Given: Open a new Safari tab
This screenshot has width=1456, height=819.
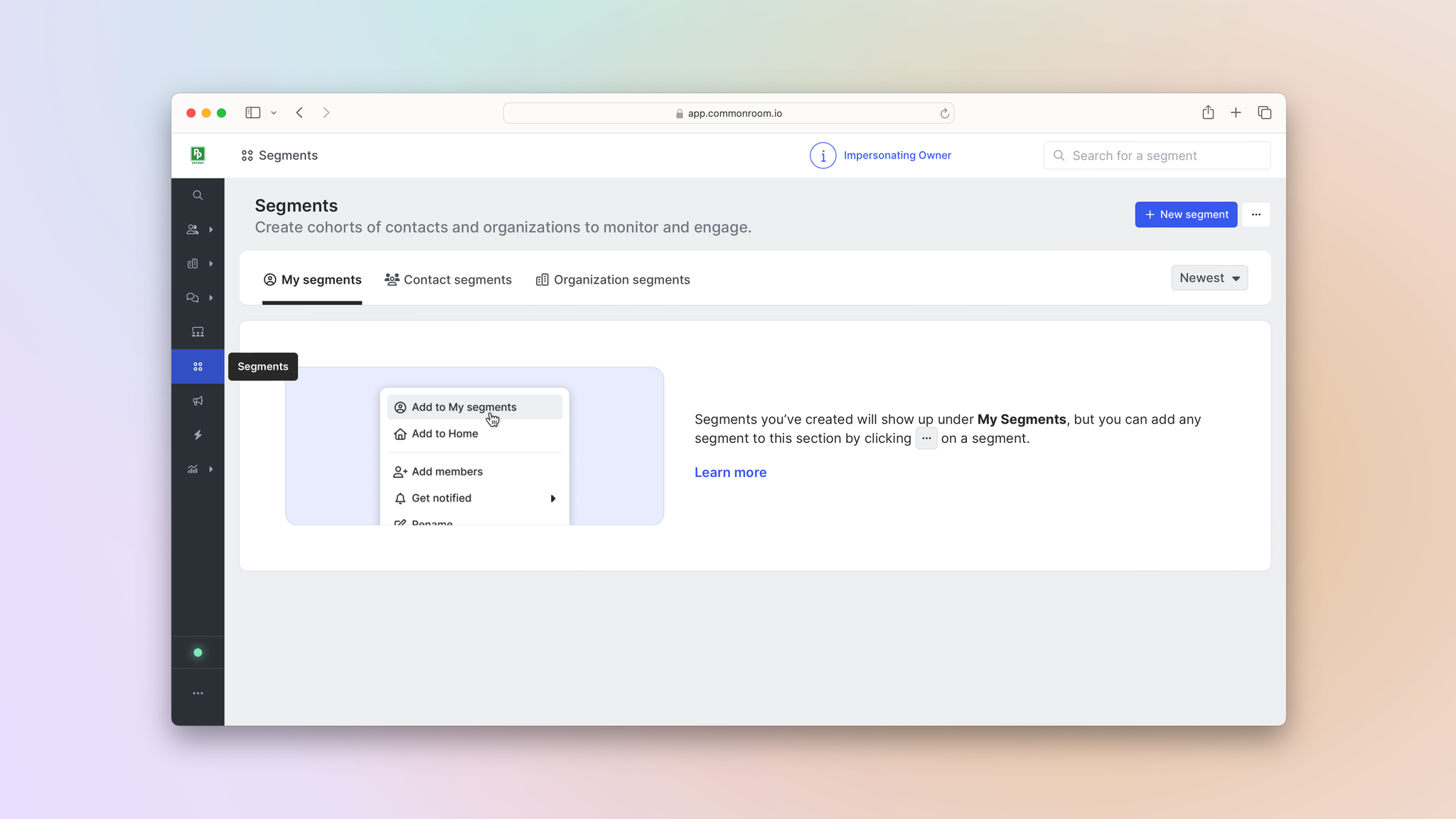Looking at the screenshot, I should click(1236, 112).
